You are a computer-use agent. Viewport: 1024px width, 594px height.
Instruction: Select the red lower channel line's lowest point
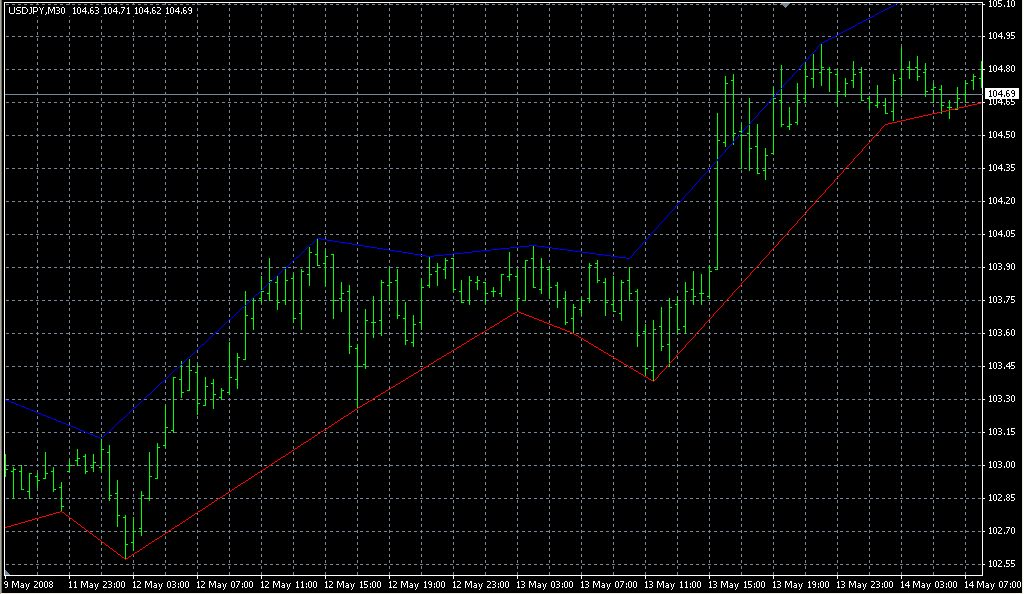[125, 558]
